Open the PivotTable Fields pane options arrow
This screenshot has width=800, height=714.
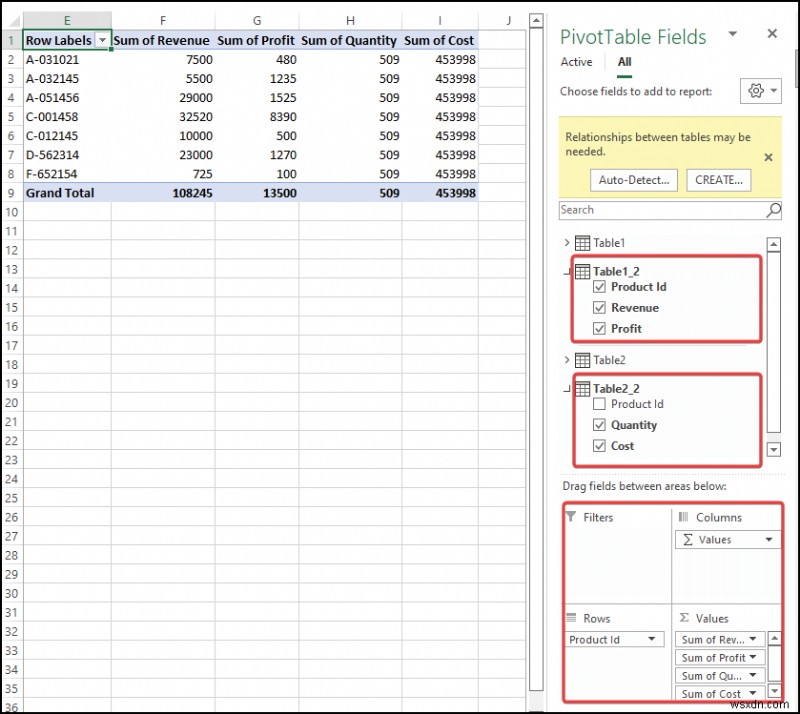733,34
